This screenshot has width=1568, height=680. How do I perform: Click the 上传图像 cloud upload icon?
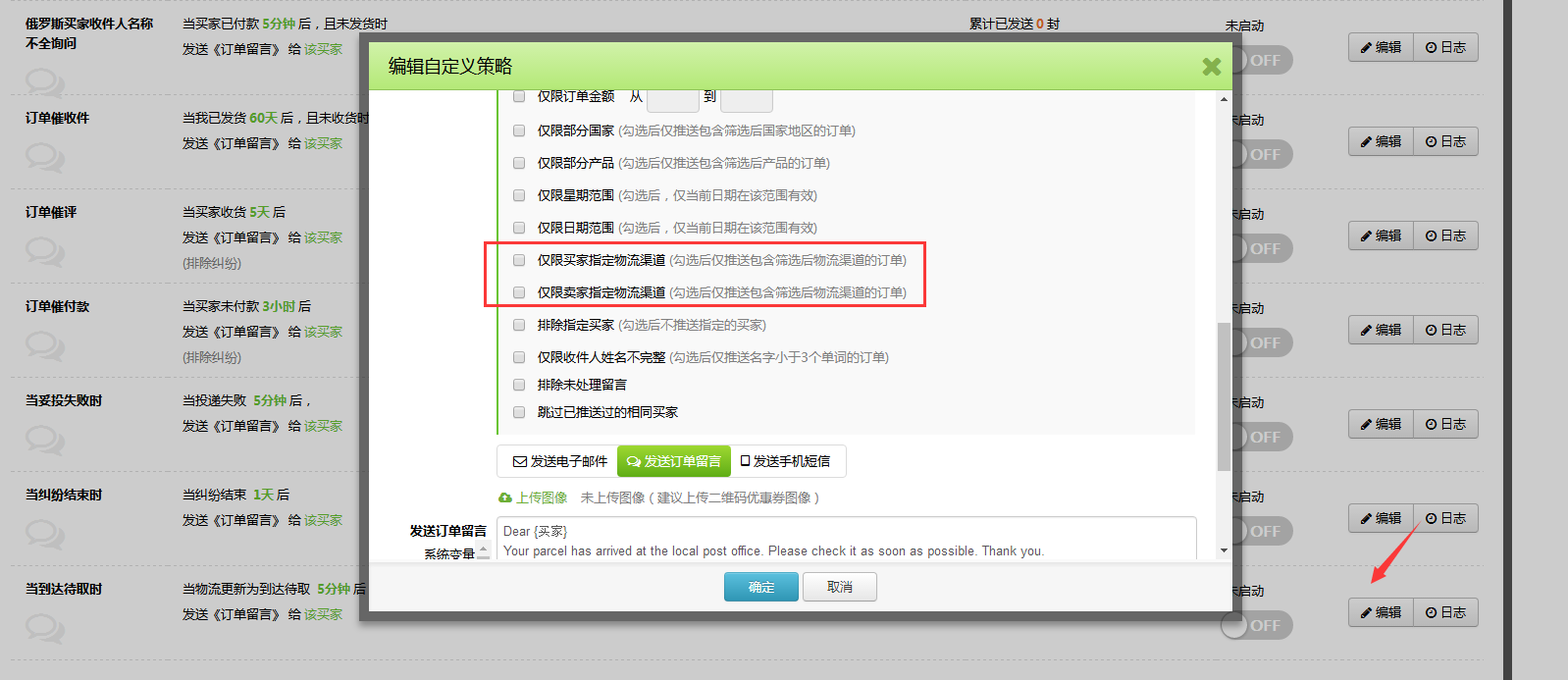pyautogui.click(x=505, y=497)
